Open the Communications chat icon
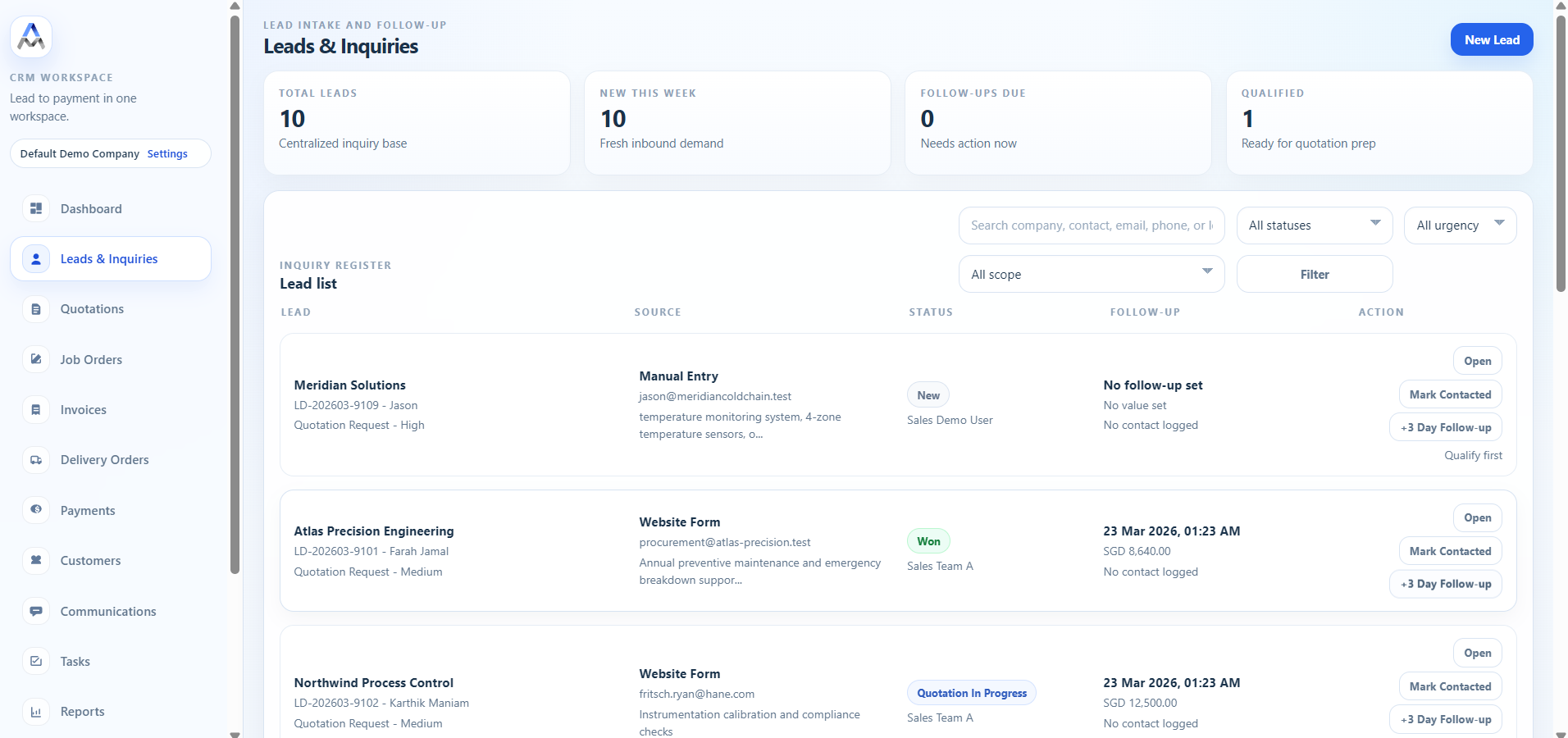This screenshot has height=738, width=1568. coord(36,611)
